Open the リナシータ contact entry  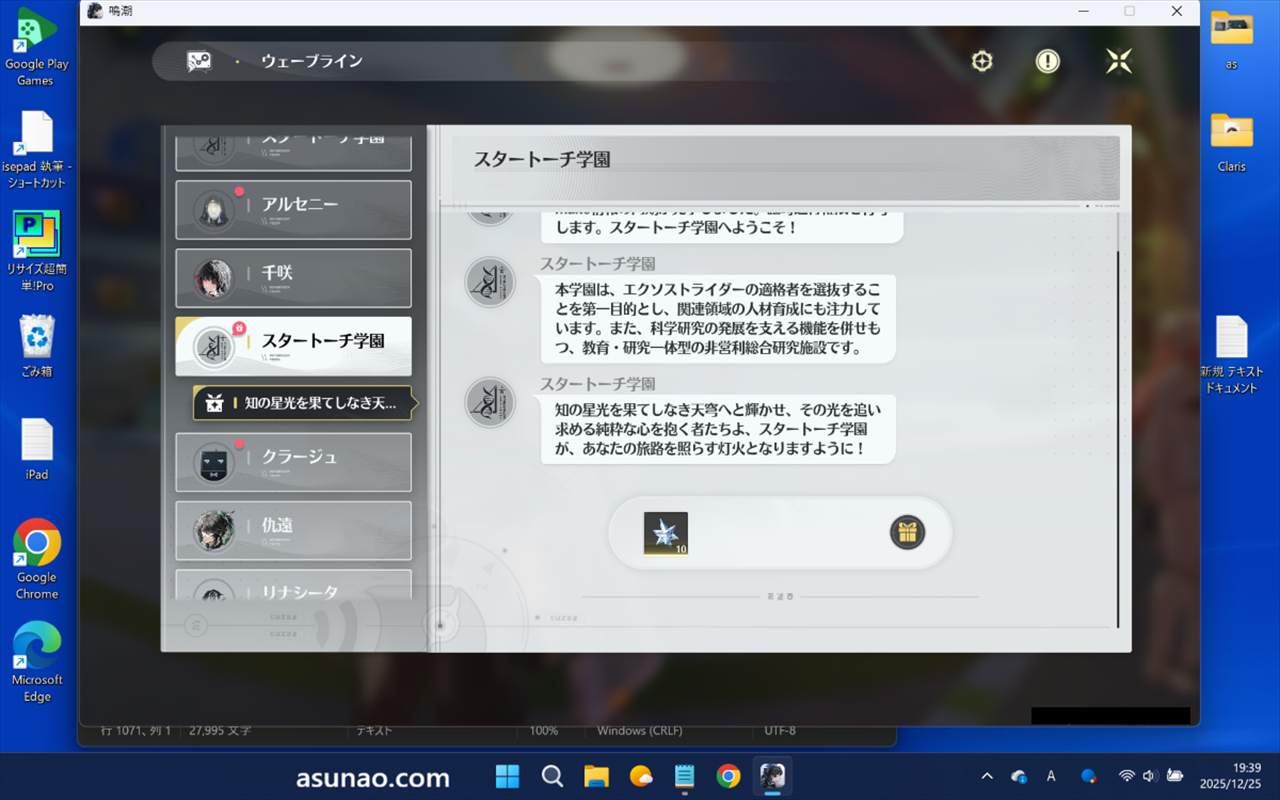click(293, 587)
